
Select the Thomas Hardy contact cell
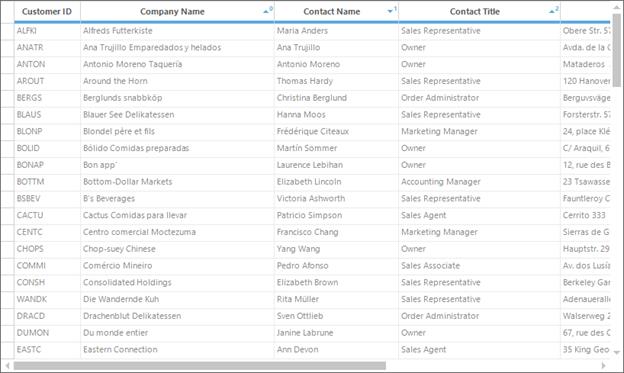[336, 81]
